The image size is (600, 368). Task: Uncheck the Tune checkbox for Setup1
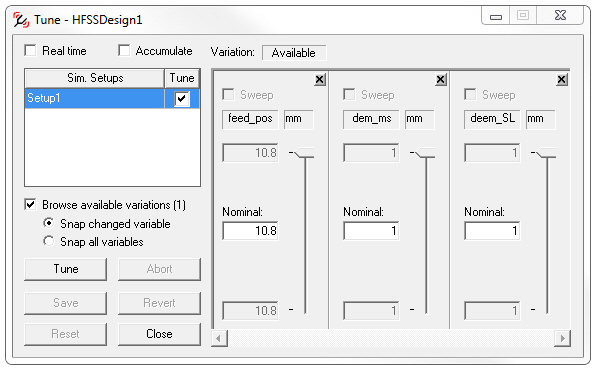182,99
